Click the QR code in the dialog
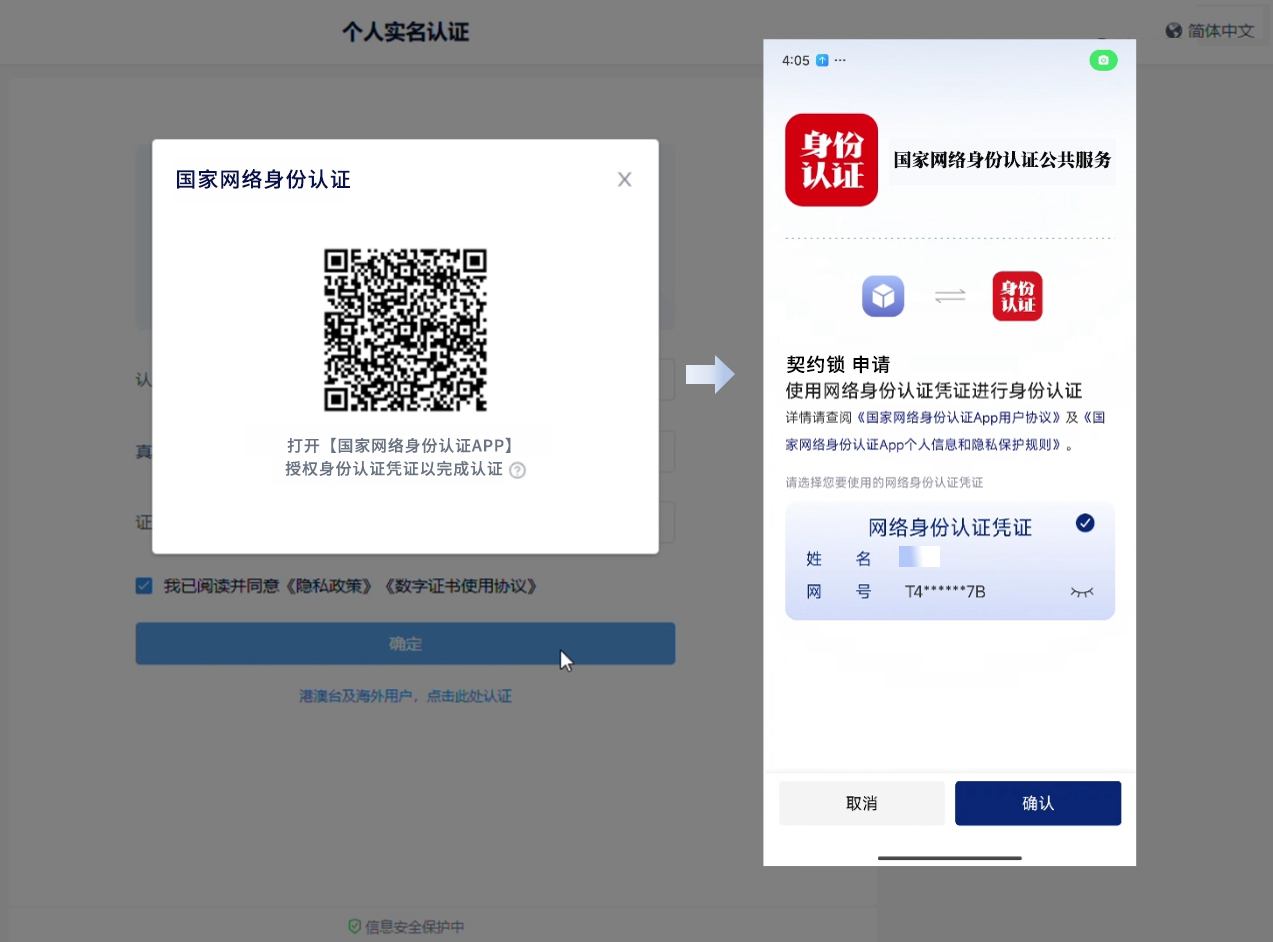 pos(405,330)
